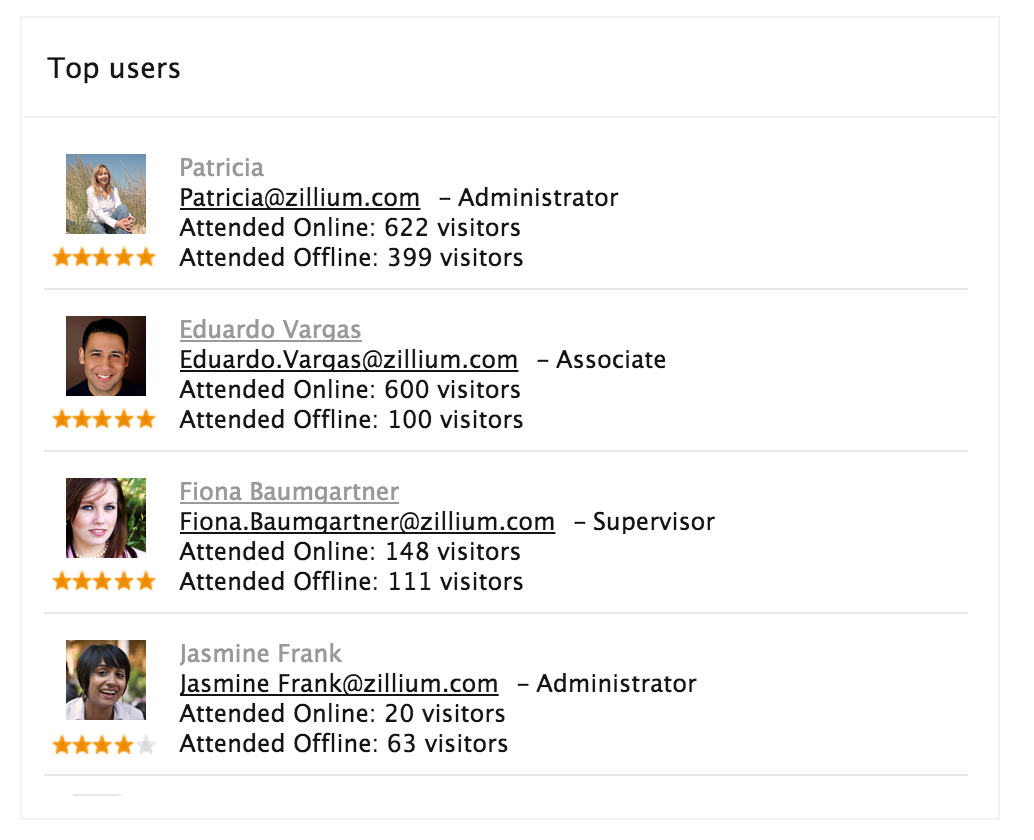Image resolution: width=1034 pixels, height=840 pixels.
Task: Click the Patricia@zillium.com email link
Action: pos(299,198)
